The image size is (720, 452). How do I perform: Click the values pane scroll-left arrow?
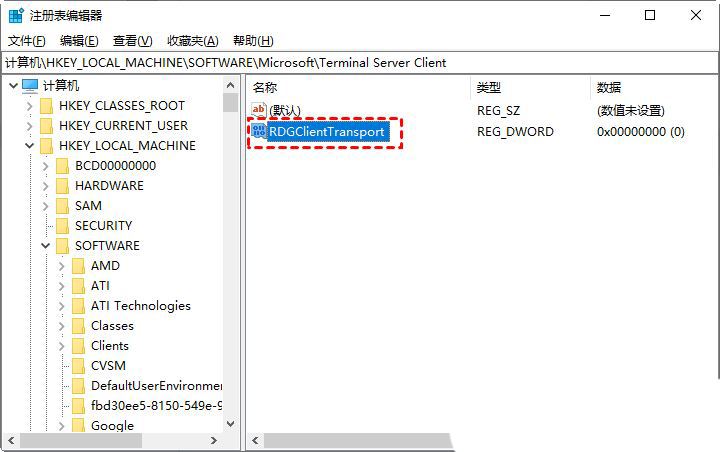(255, 441)
